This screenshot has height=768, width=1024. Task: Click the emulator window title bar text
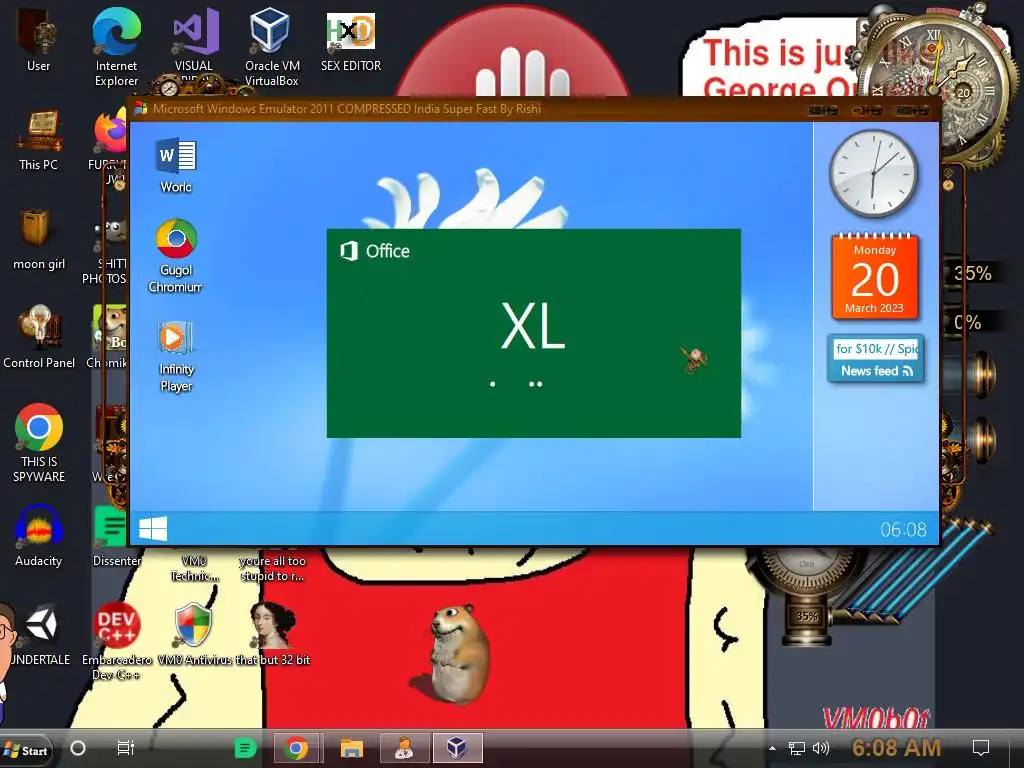tap(347, 108)
